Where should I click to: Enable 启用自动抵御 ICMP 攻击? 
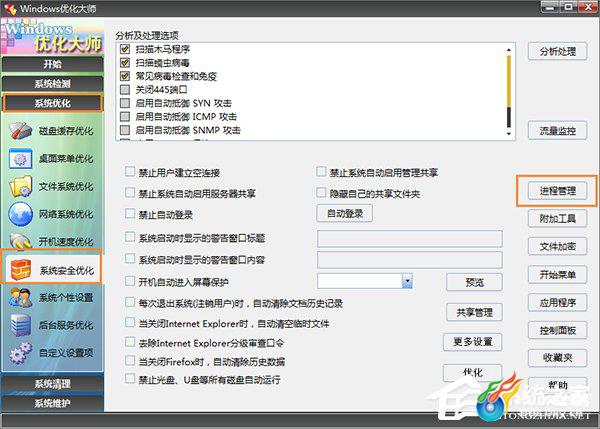(125, 116)
